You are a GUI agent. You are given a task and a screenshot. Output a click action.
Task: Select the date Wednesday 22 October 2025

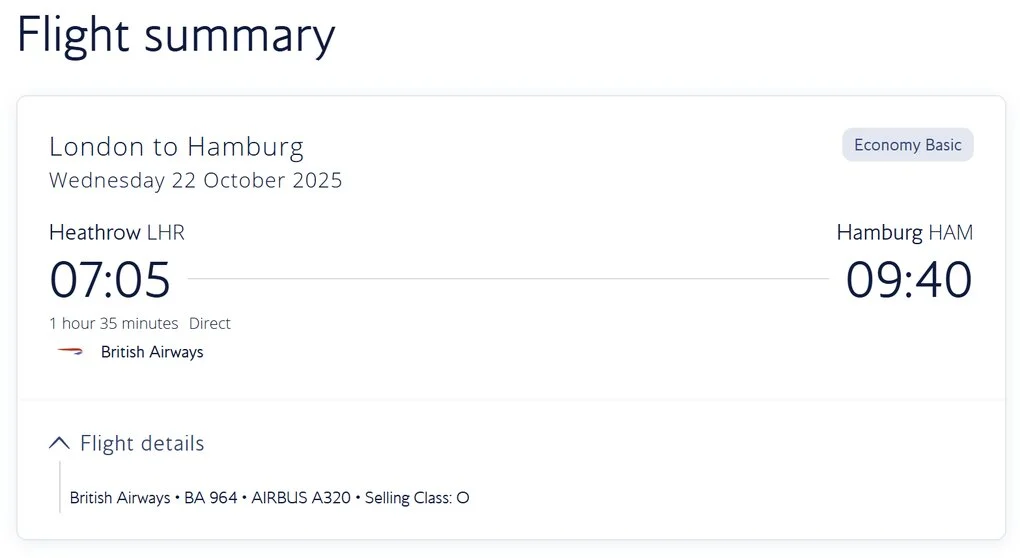(x=195, y=180)
